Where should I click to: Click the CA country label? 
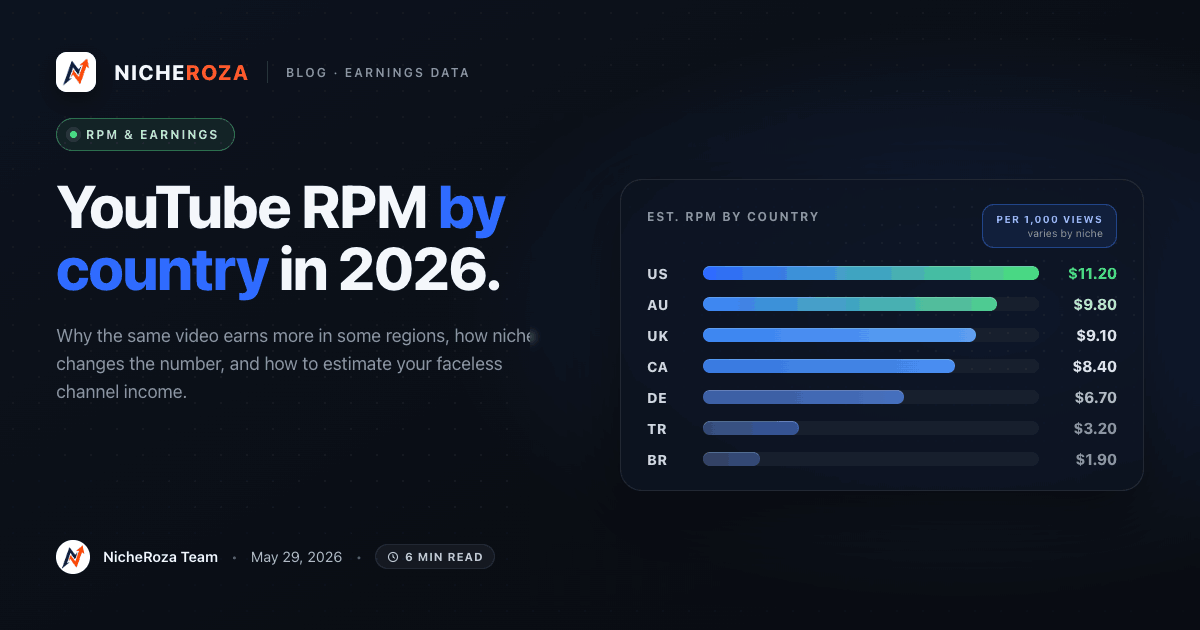click(x=657, y=366)
